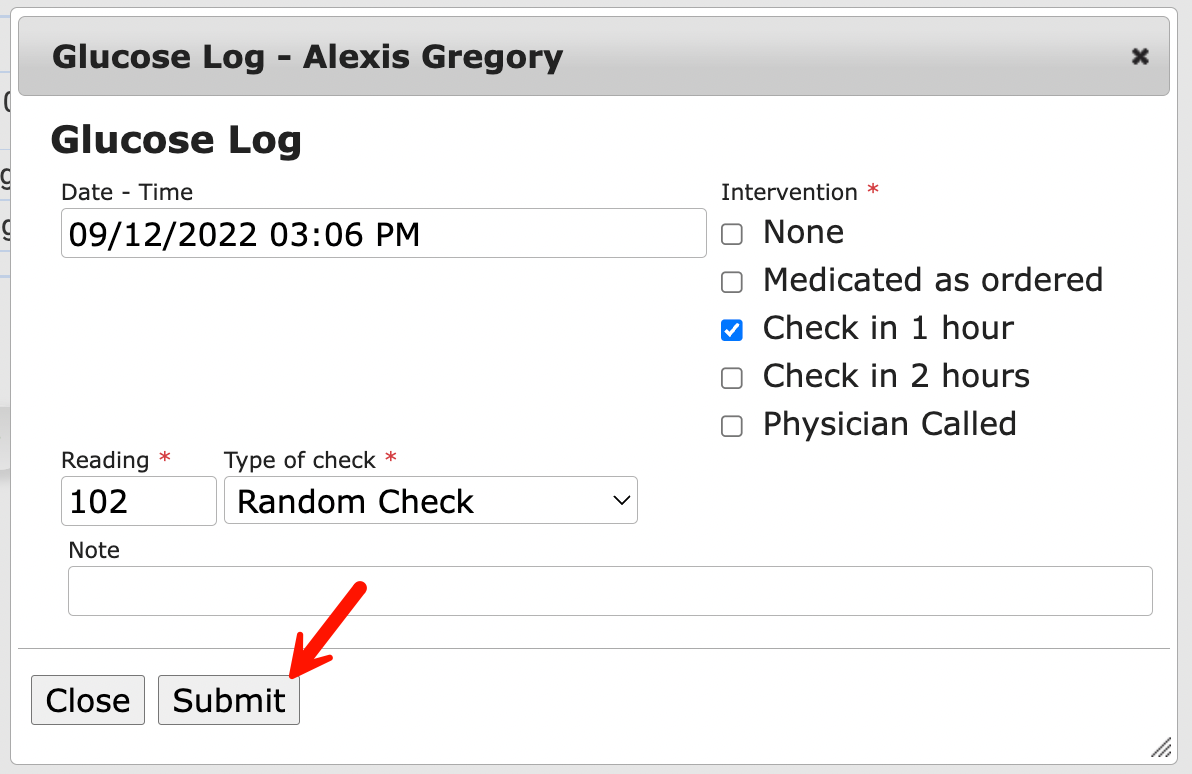
Task: Click into the Reading value field
Action: tap(138, 501)
